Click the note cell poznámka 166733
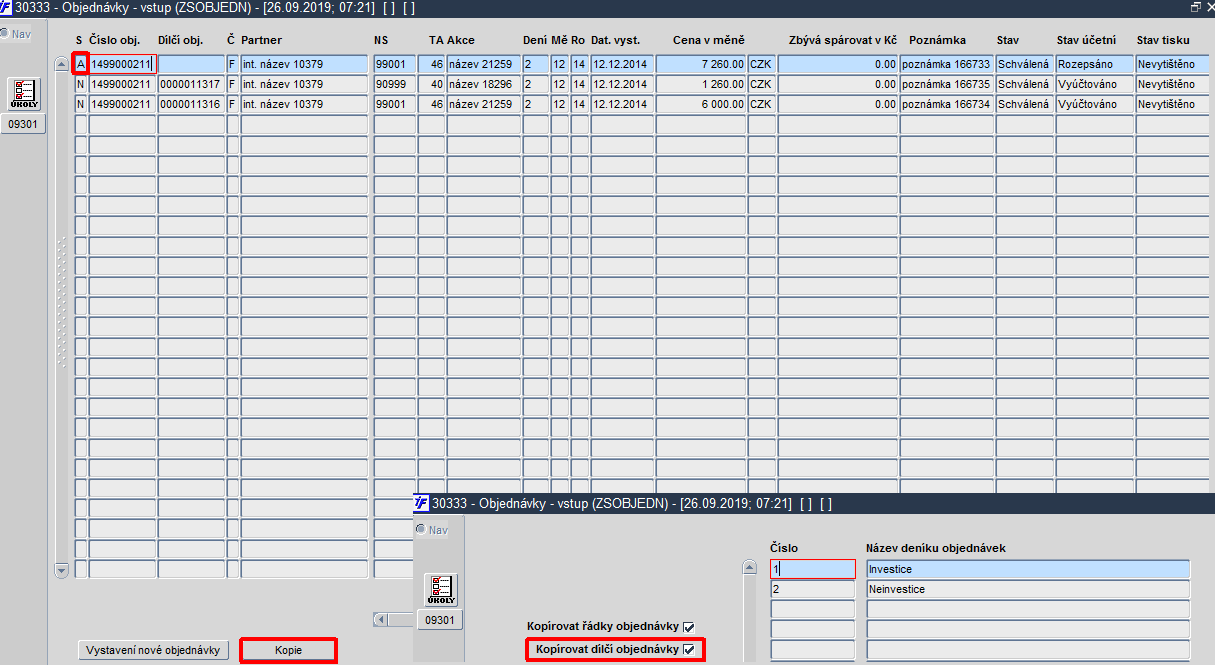The image size is (1215, 665). pos(946,64)
